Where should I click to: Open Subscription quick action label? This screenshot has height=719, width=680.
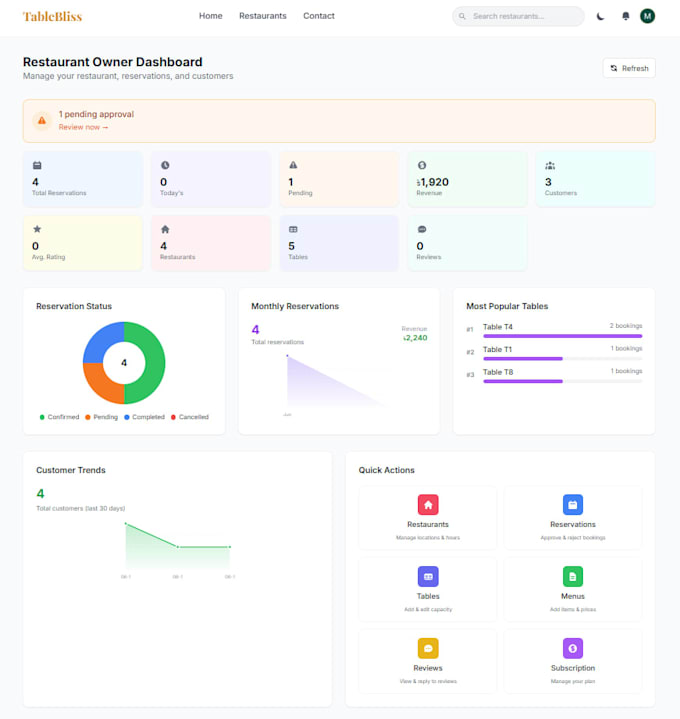pyautogui.click(x=573, y=668)
